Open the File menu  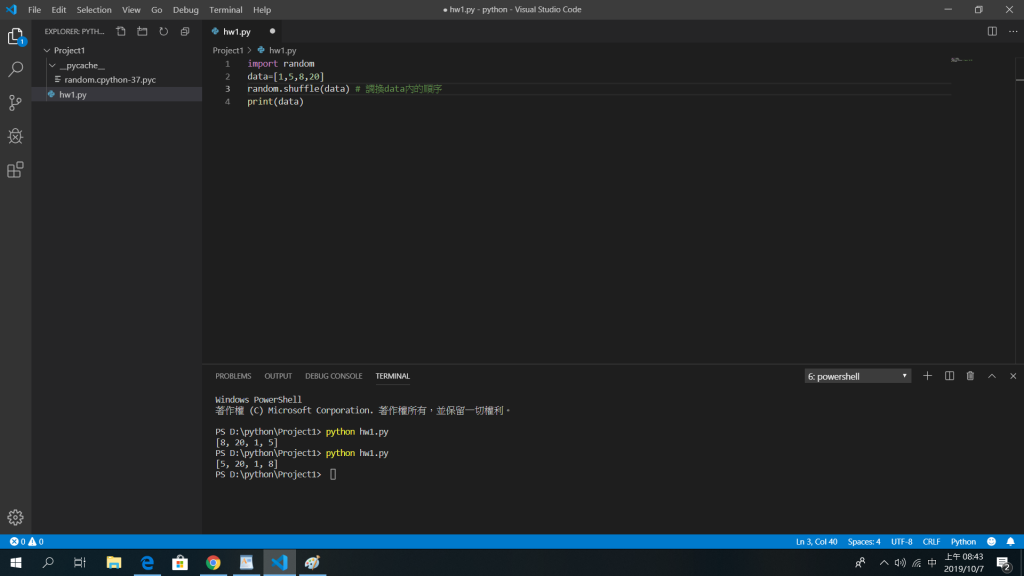point(34,10)
